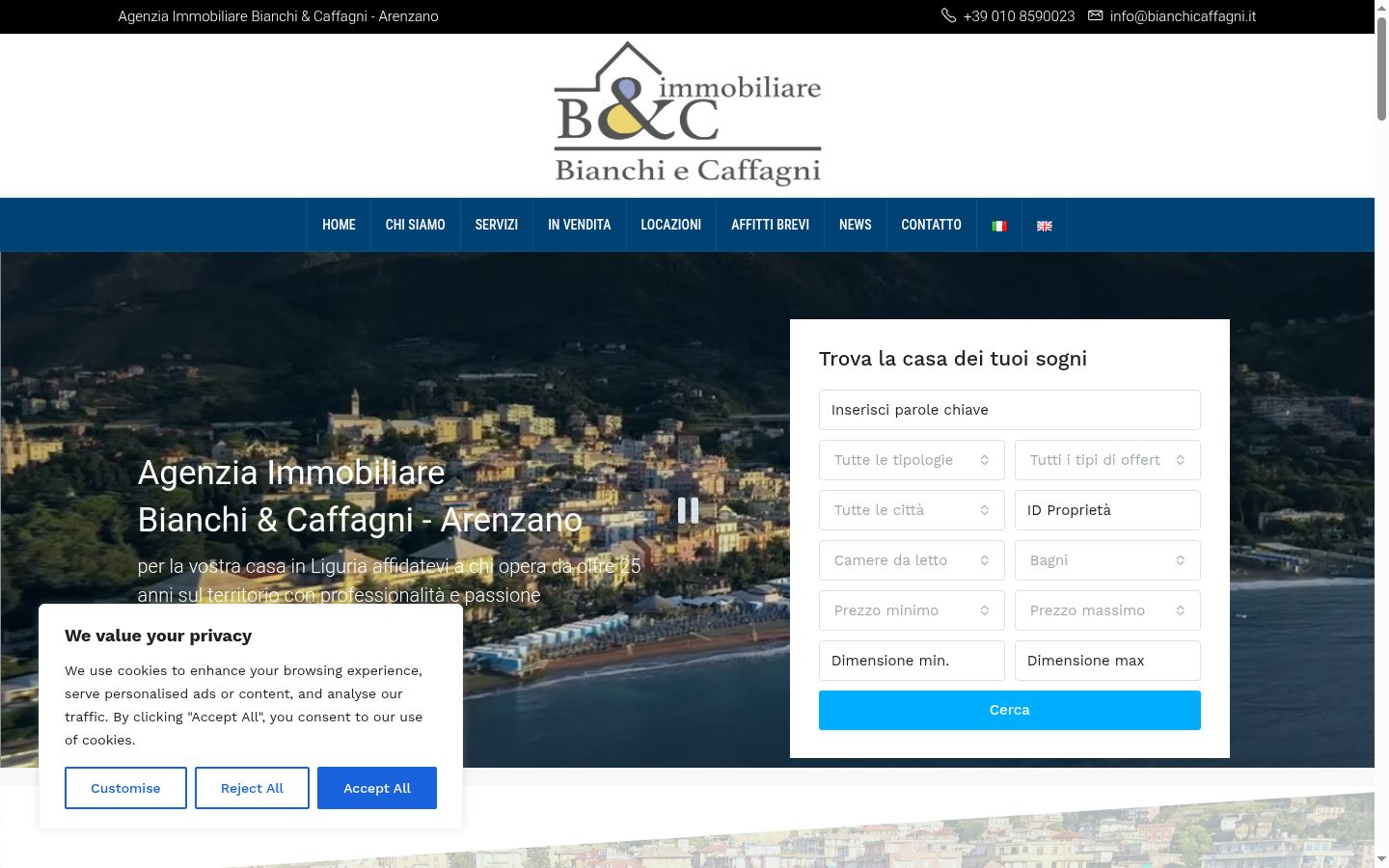Open the Prezzo minimo dropdown
Screen dimensions: 1389x868
point(912,610)
